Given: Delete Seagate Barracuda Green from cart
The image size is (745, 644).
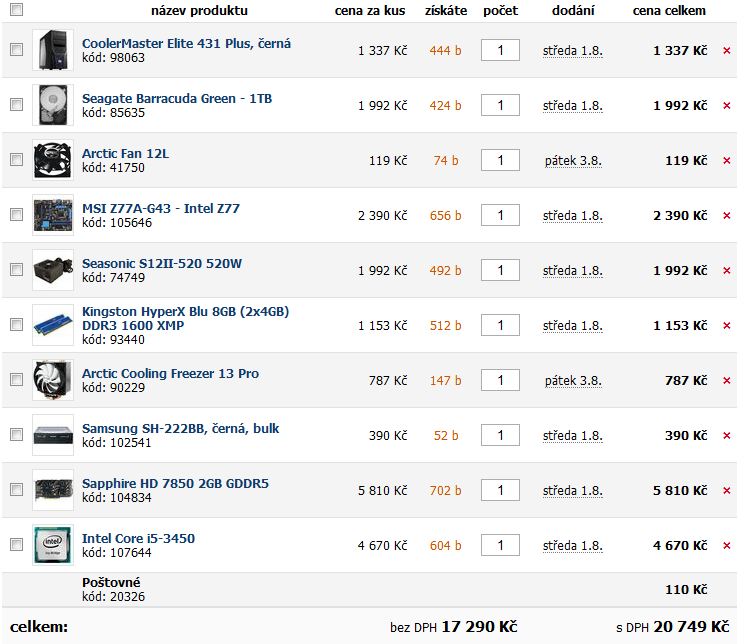Looking at the screenshot, I should 727,105.
